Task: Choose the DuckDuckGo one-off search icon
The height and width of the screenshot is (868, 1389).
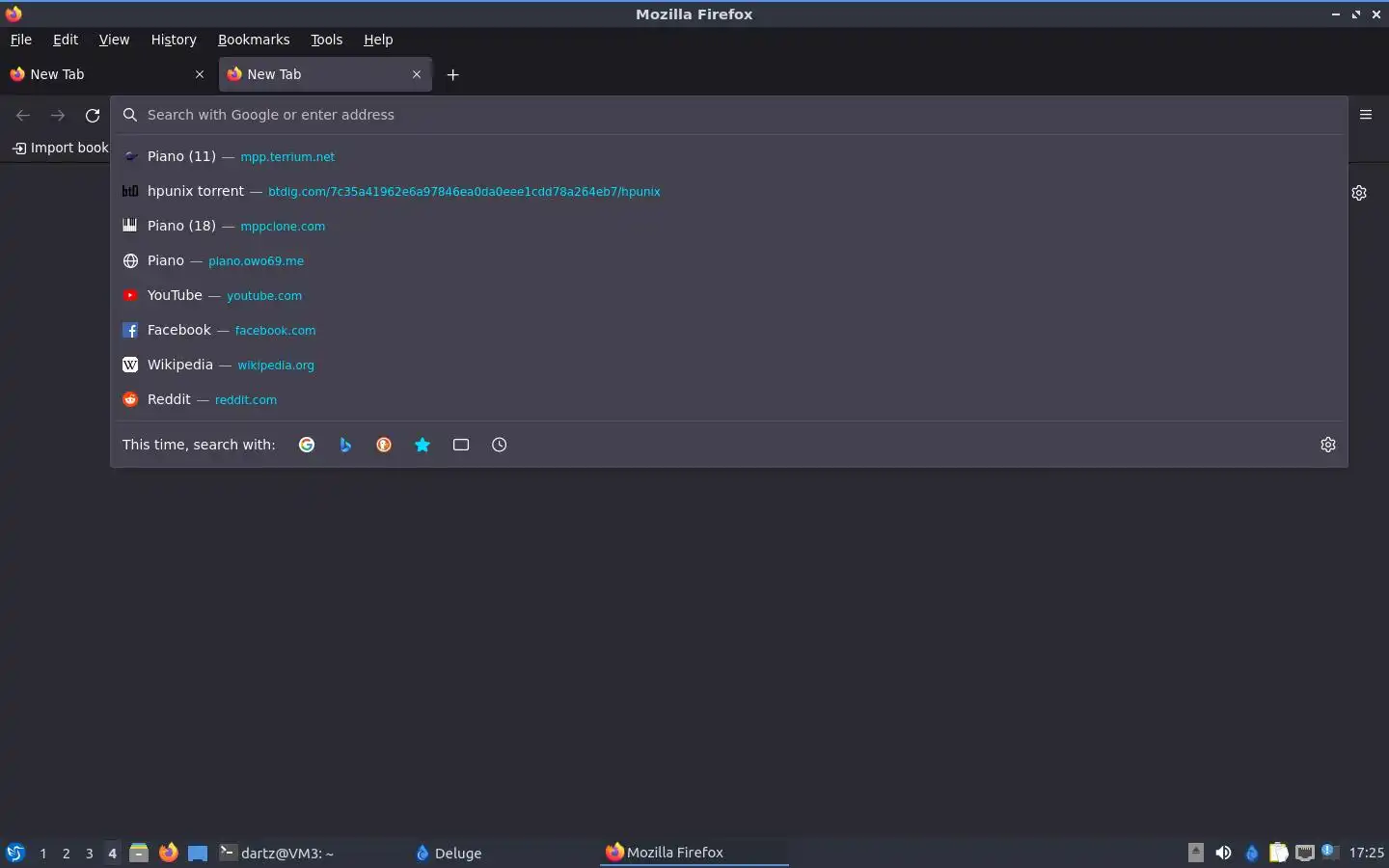Action: click(x=384, y=445)
